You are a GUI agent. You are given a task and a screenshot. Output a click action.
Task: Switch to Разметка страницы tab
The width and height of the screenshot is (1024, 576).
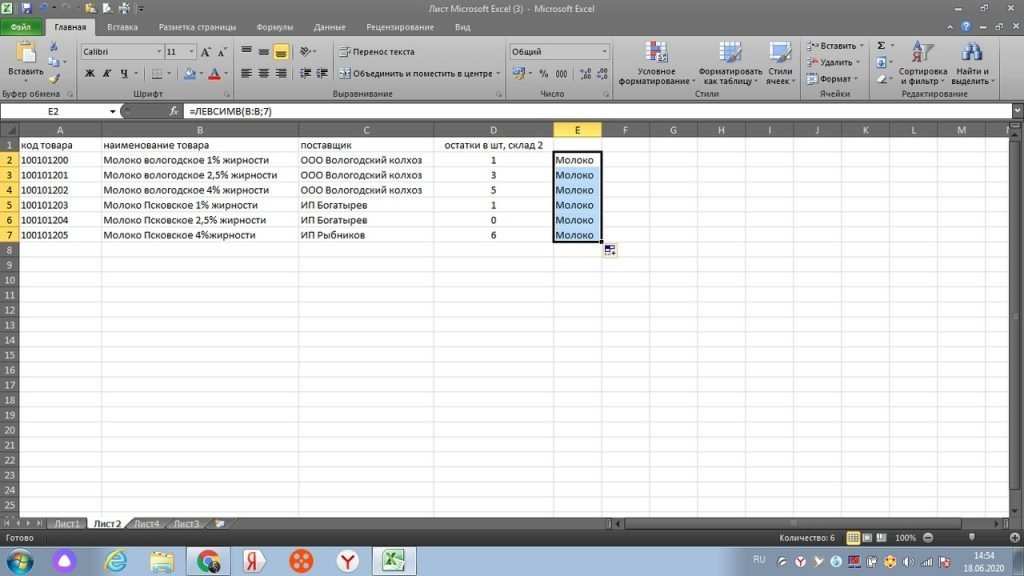(197, 27)
